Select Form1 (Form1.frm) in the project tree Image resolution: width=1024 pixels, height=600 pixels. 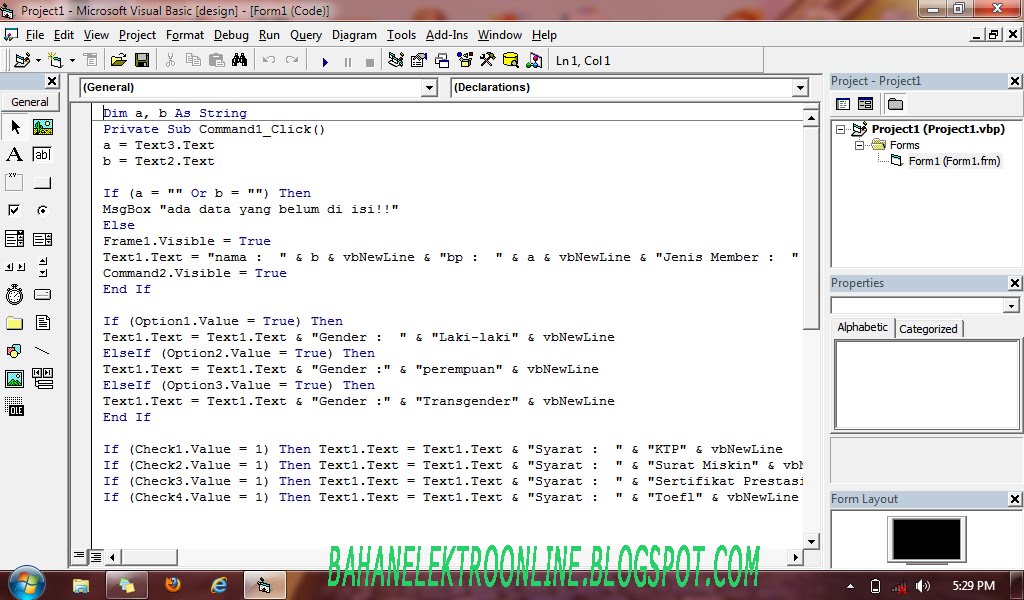click(x=953, y=161)
